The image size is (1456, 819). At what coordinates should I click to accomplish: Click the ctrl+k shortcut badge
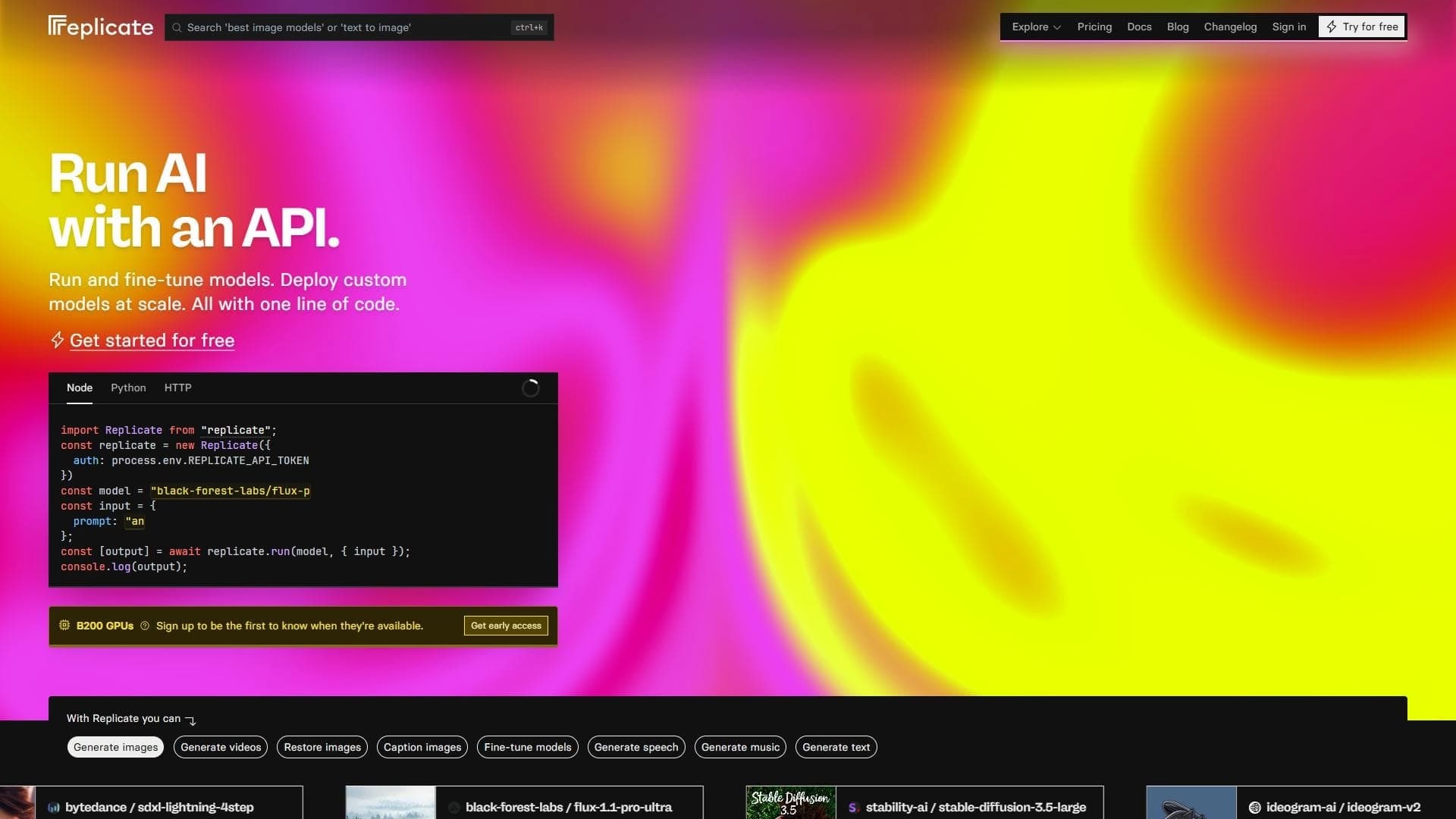coord(529,27)
